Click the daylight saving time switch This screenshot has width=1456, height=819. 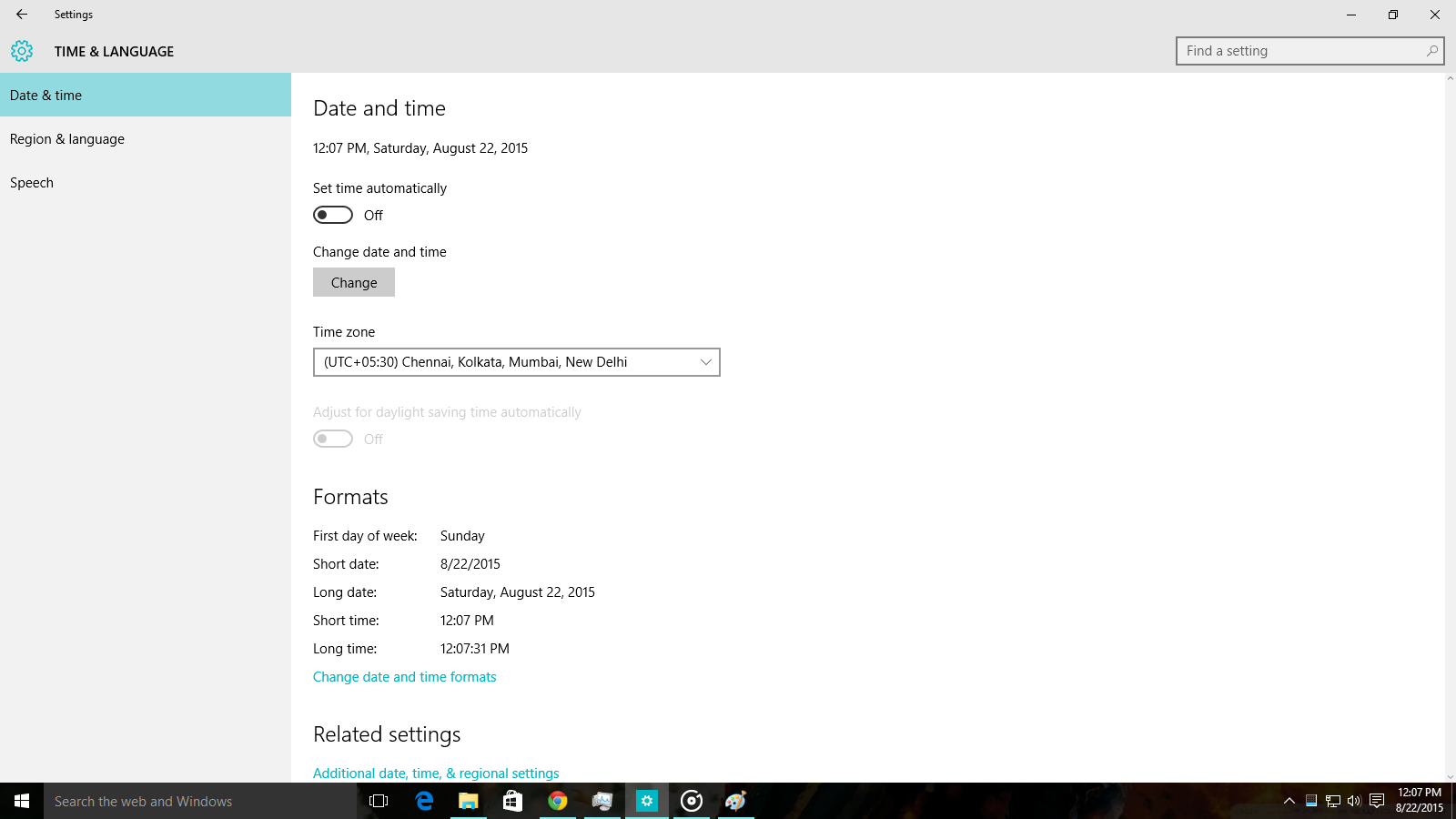pos(333,439)
